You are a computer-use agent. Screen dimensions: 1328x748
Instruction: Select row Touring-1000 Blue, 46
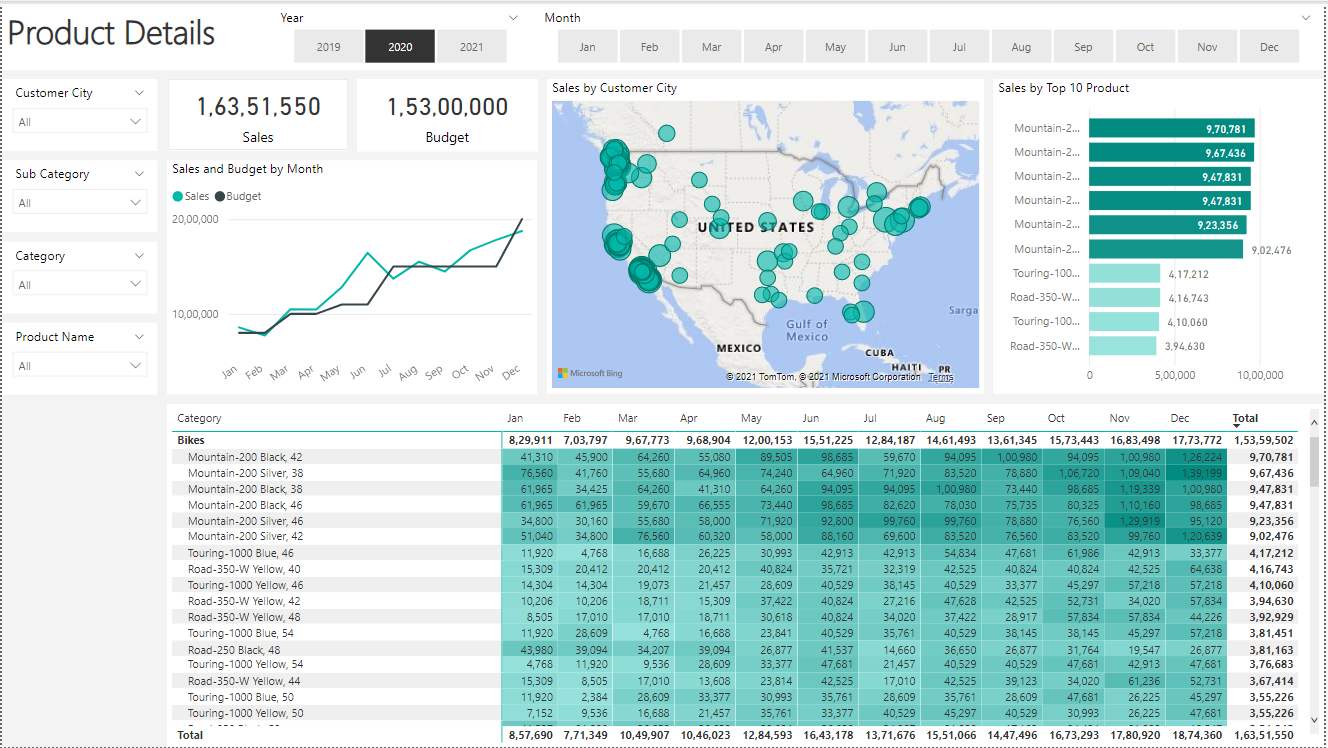point(241,553)
